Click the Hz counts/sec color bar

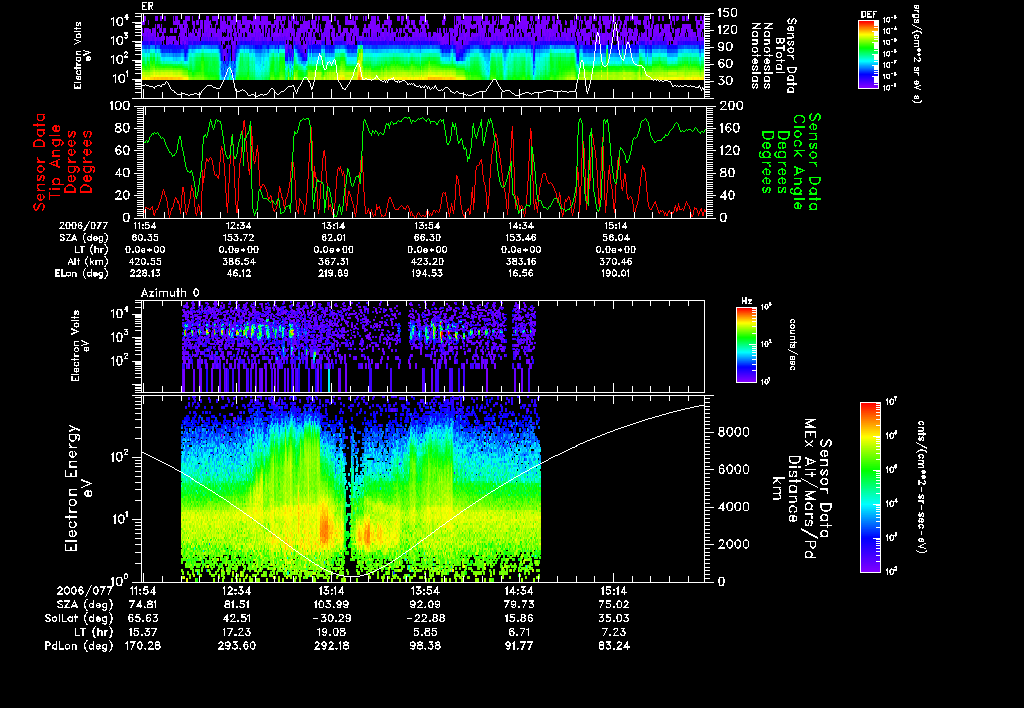[x=746, y=344]
